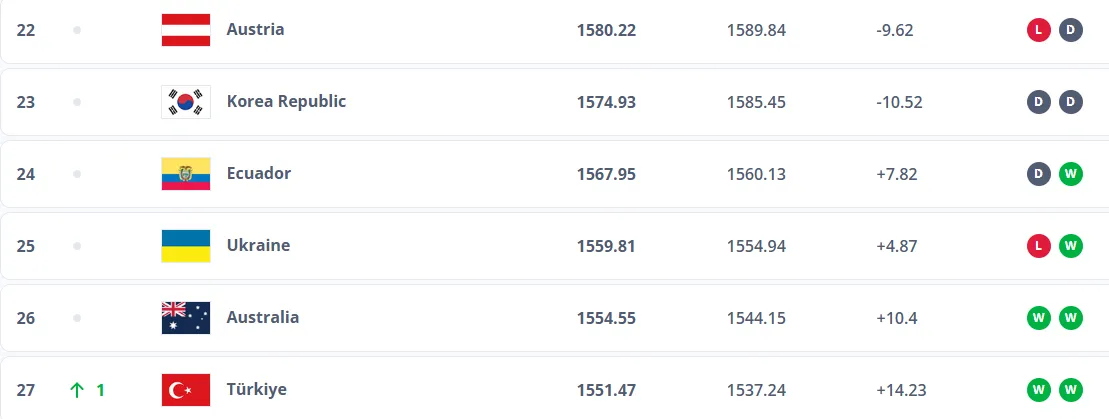The image size is (1109, 419).
Task: Click the Türkiye flag icon
Action: (185, 390)
